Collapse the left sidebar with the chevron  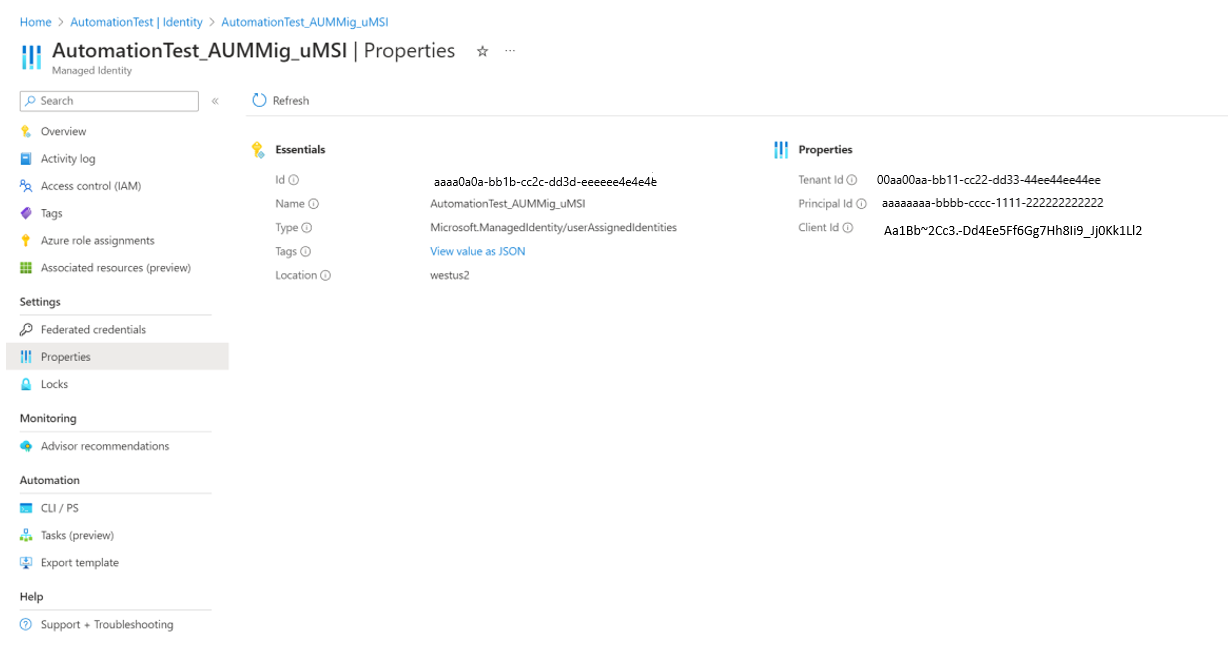pos(215,100)
